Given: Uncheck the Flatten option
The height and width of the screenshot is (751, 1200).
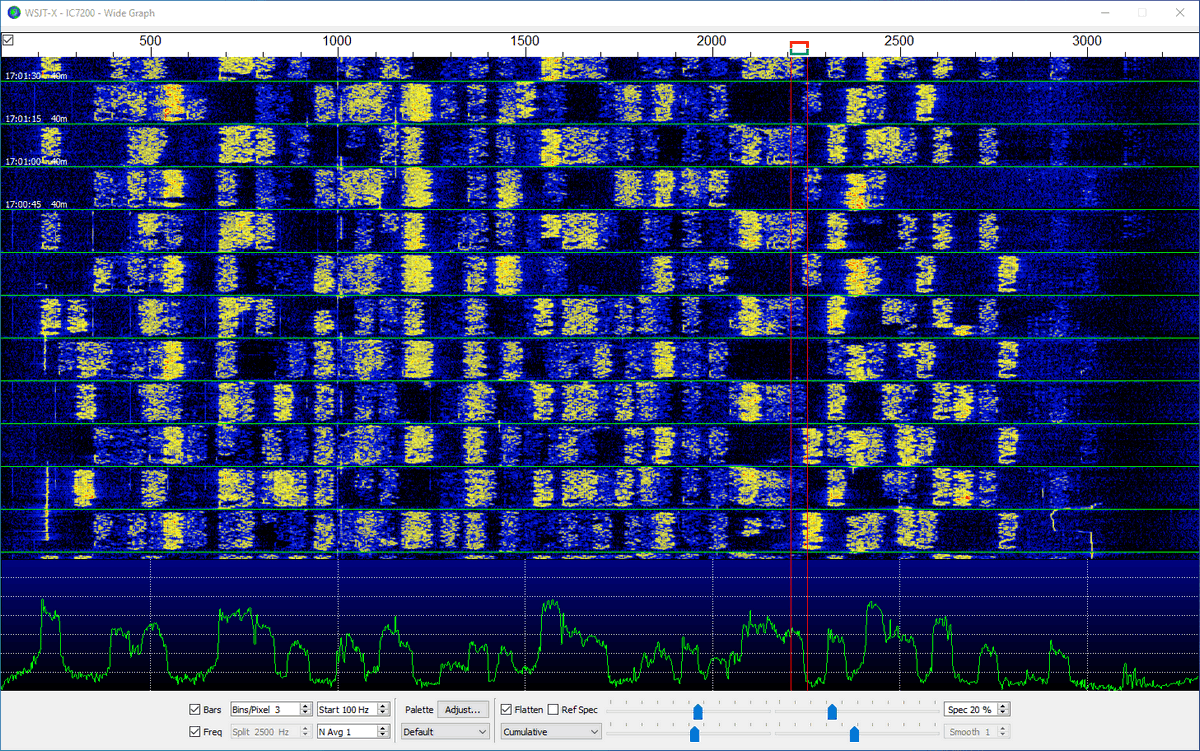Looking at the screenshot, I should point(507,709).
